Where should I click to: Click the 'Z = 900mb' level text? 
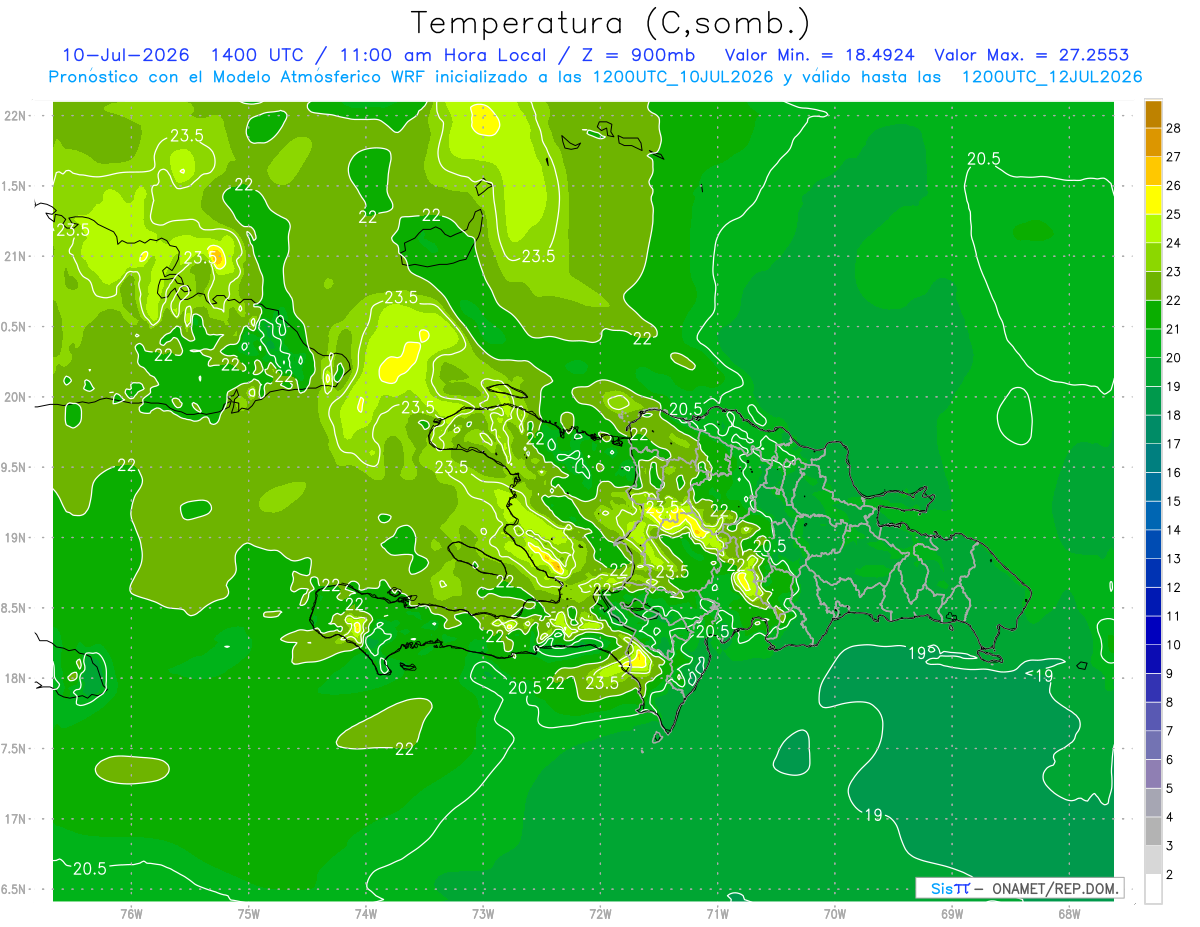[x=636, y=55]
